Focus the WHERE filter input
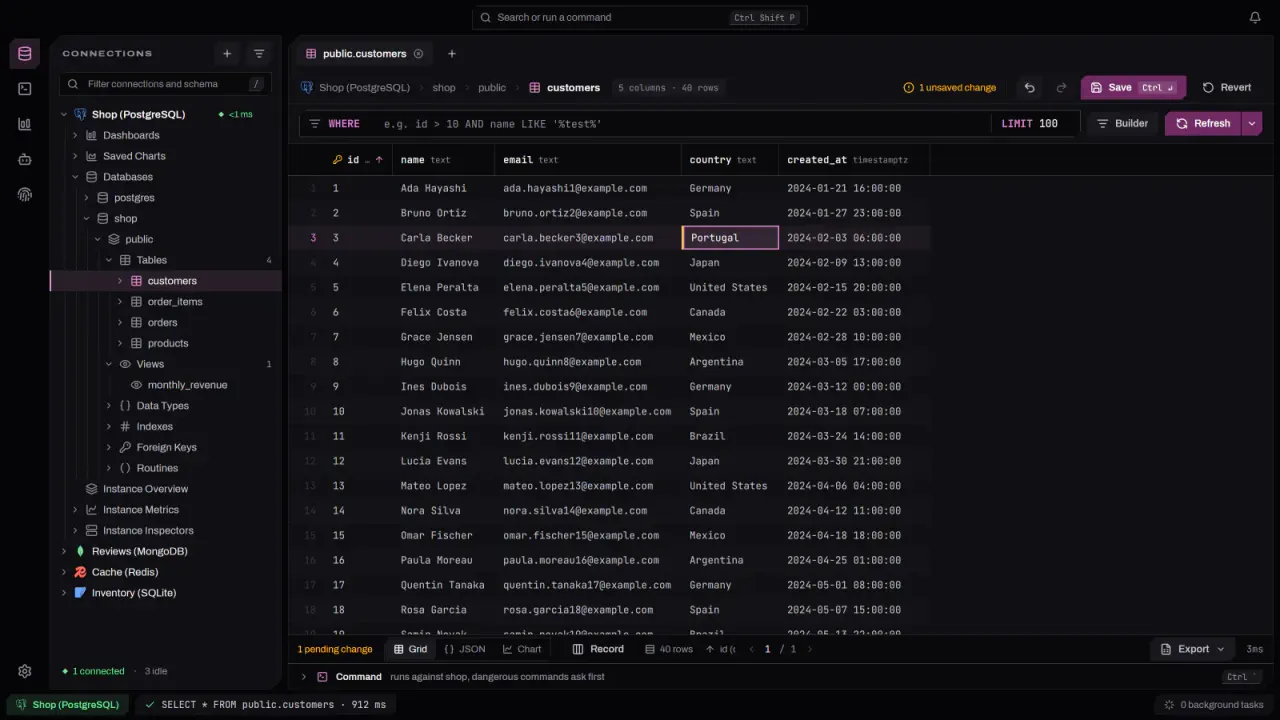 tap(685, 124)
